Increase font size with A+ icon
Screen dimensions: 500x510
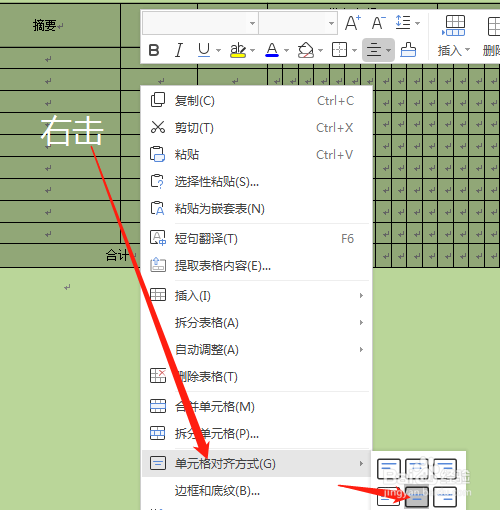[353, 23]
